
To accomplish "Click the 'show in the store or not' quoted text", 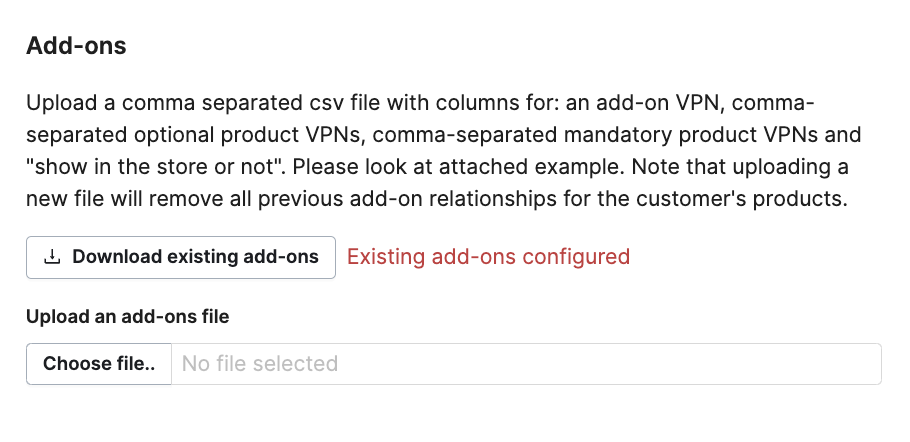I will click(156, 167).
